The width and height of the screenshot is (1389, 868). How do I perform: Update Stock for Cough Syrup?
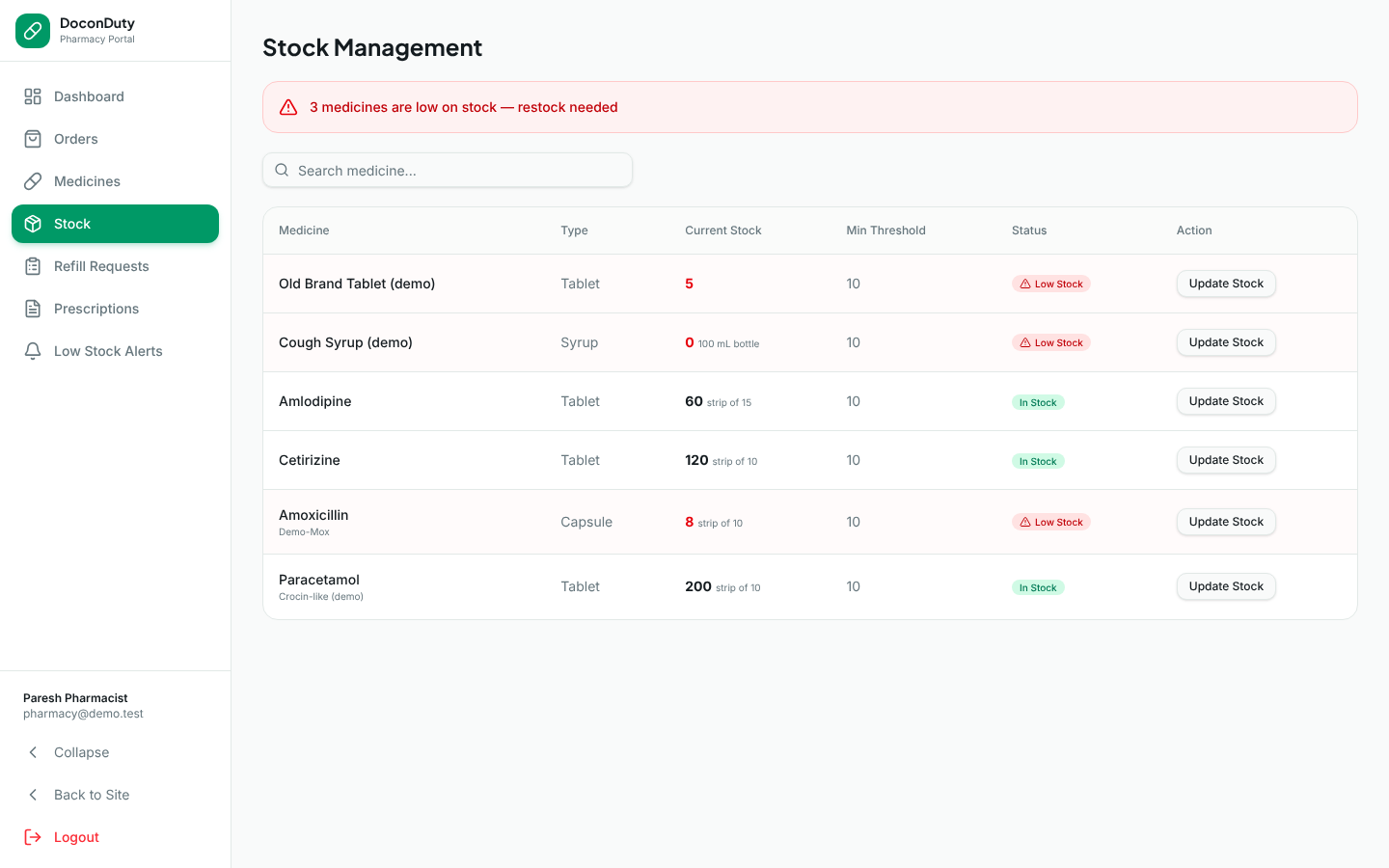1226,342
